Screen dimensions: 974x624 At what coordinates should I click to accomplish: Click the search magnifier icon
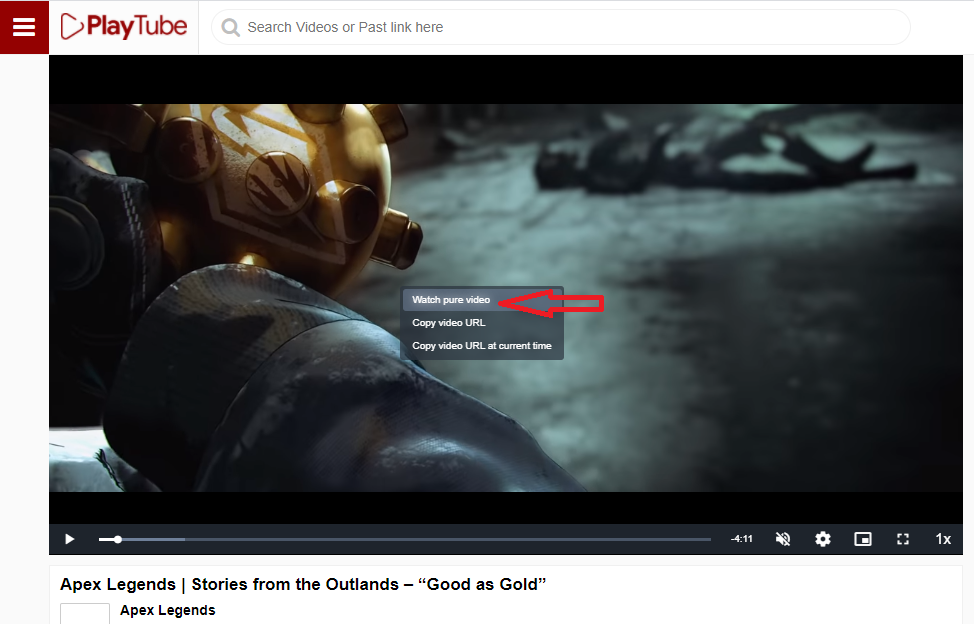(230, 27)
